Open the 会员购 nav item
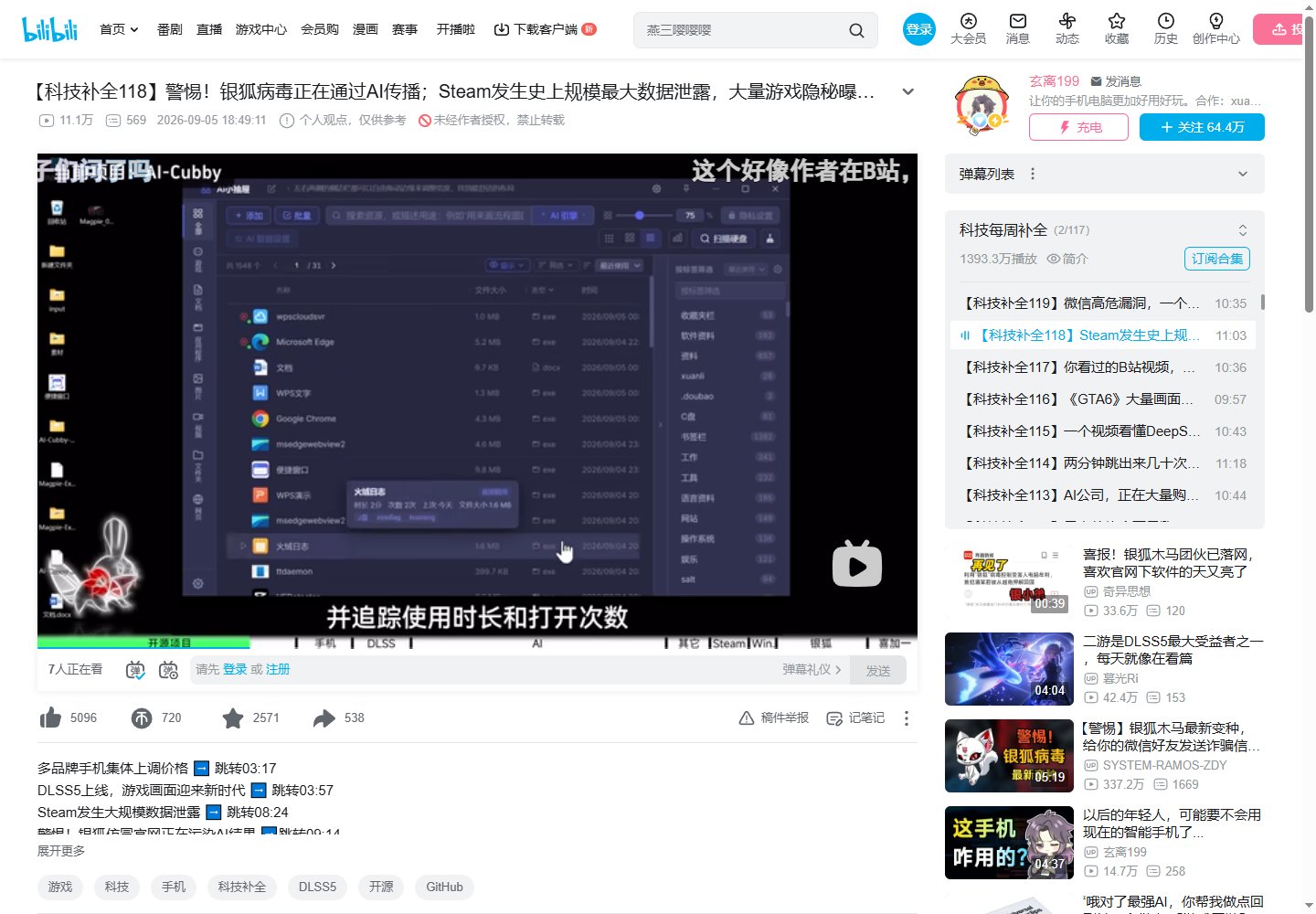Image resolution: width=1316 pixels, height=914 pixels. 320,29
